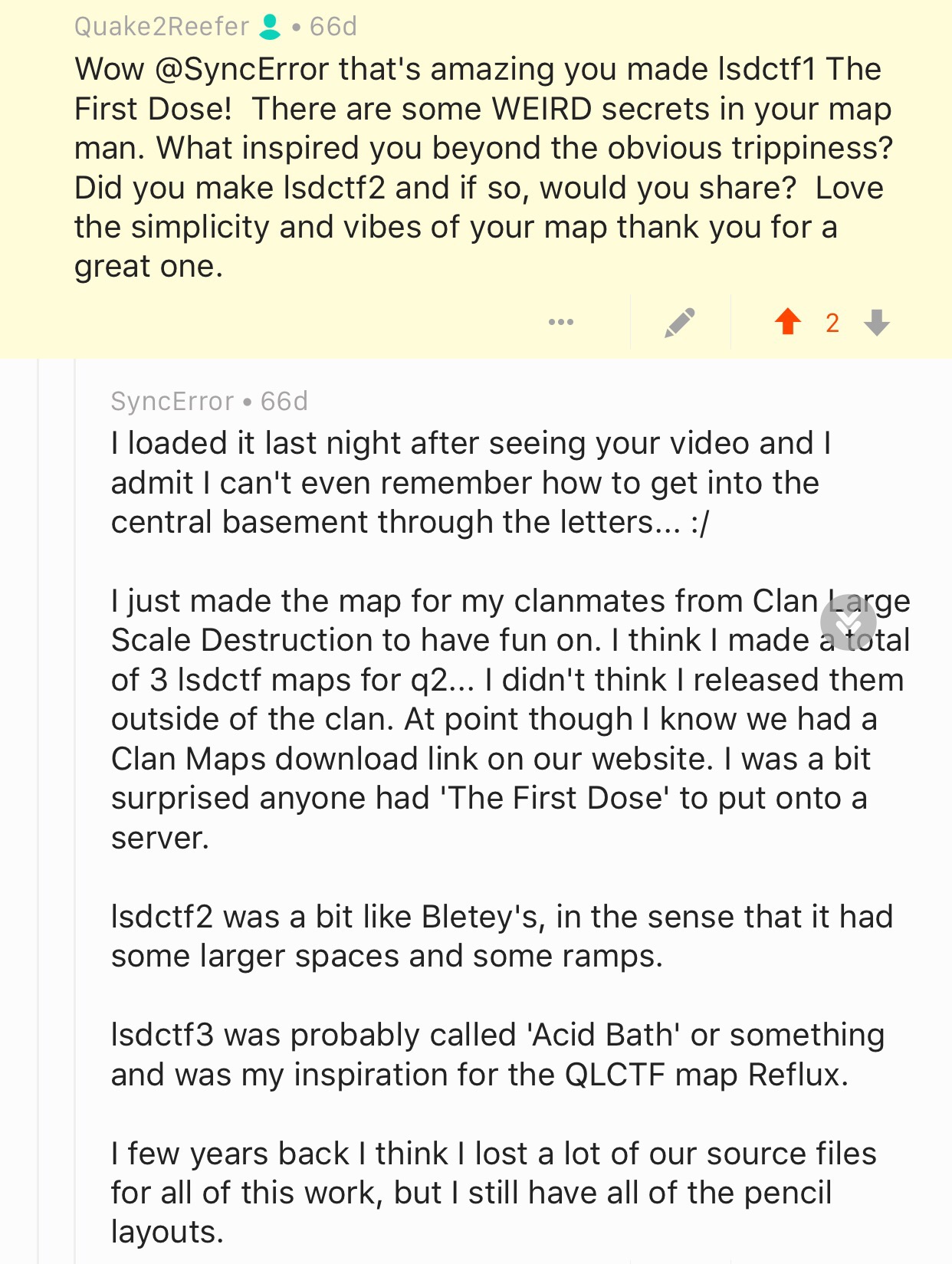Screen dimensions: 952x1264
Task: Tap the 'Acid Bath' lsdctf3 paragraph
Action: 497,1054
